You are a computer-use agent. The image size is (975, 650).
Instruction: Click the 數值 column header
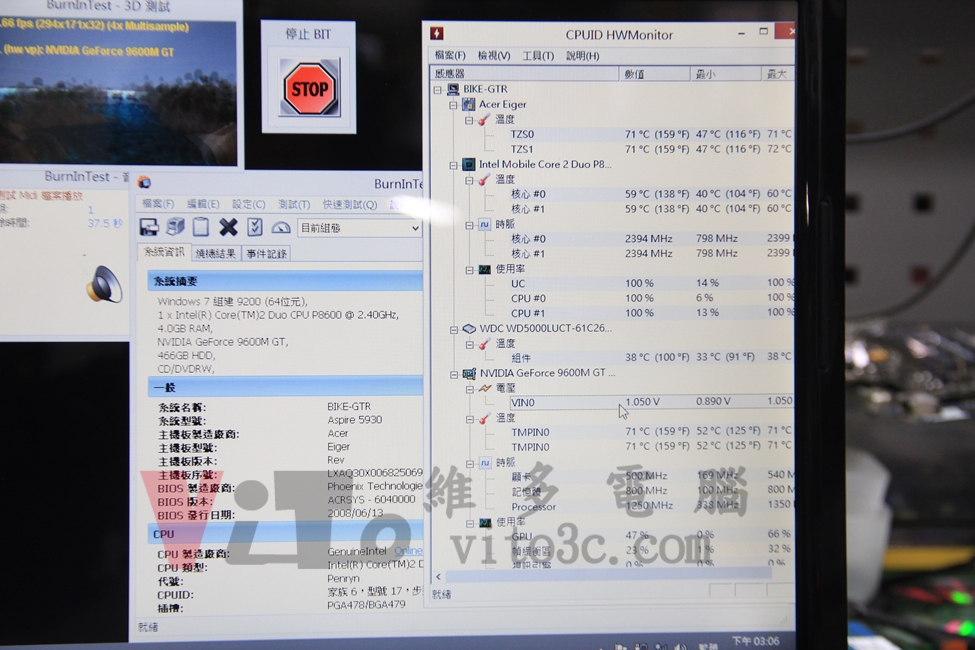coord(654,73)
